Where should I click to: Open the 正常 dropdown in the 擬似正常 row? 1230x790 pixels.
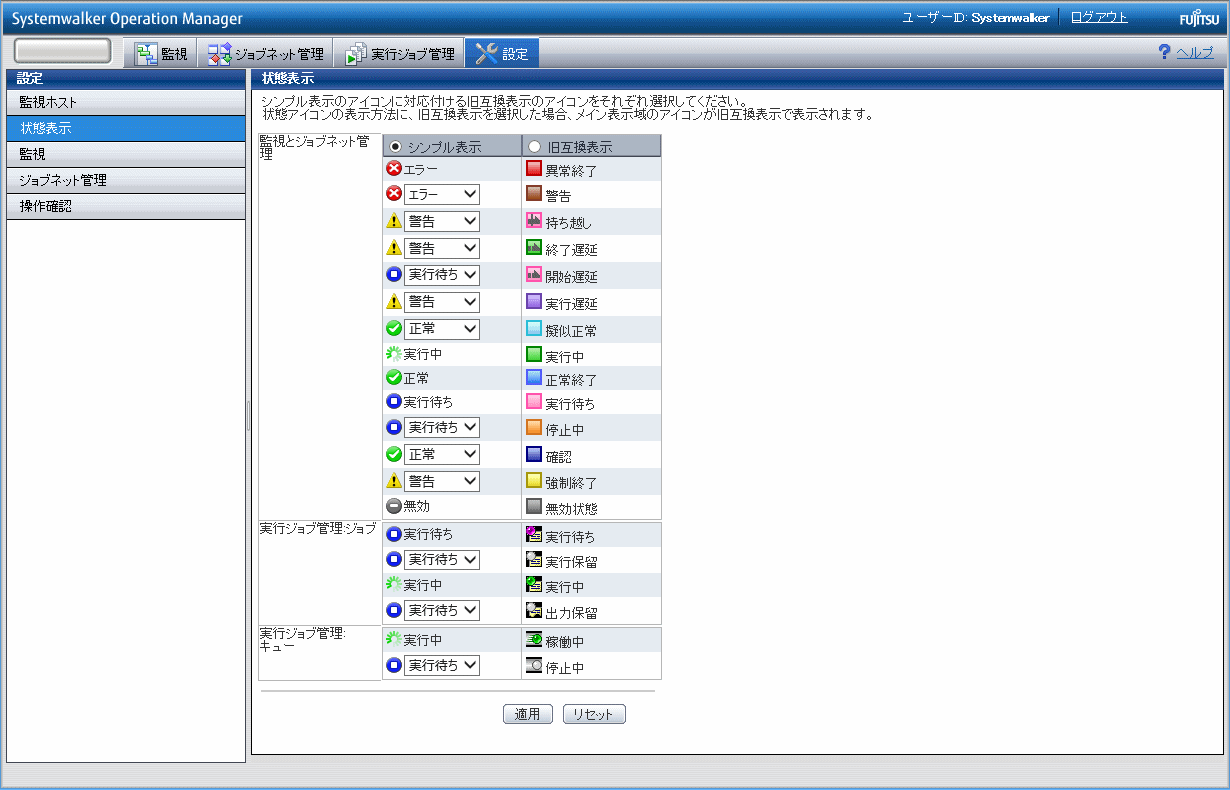coord(442,328)
